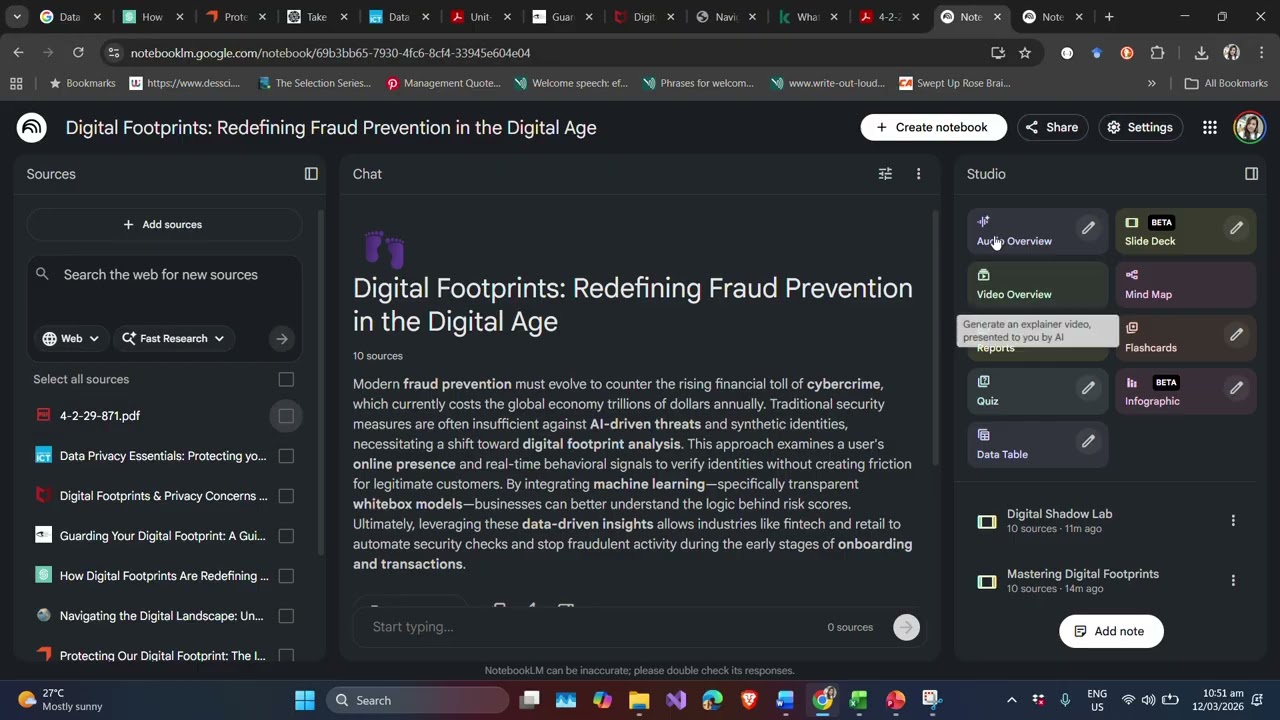Open Mastering Digital Footprints options menu
This screenshot has height=720, width=1280.
[1233, 581]
